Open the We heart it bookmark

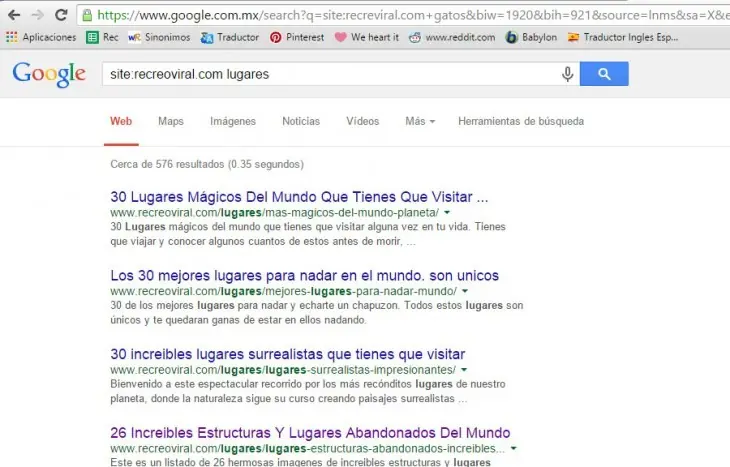click(x=367, y=37)
